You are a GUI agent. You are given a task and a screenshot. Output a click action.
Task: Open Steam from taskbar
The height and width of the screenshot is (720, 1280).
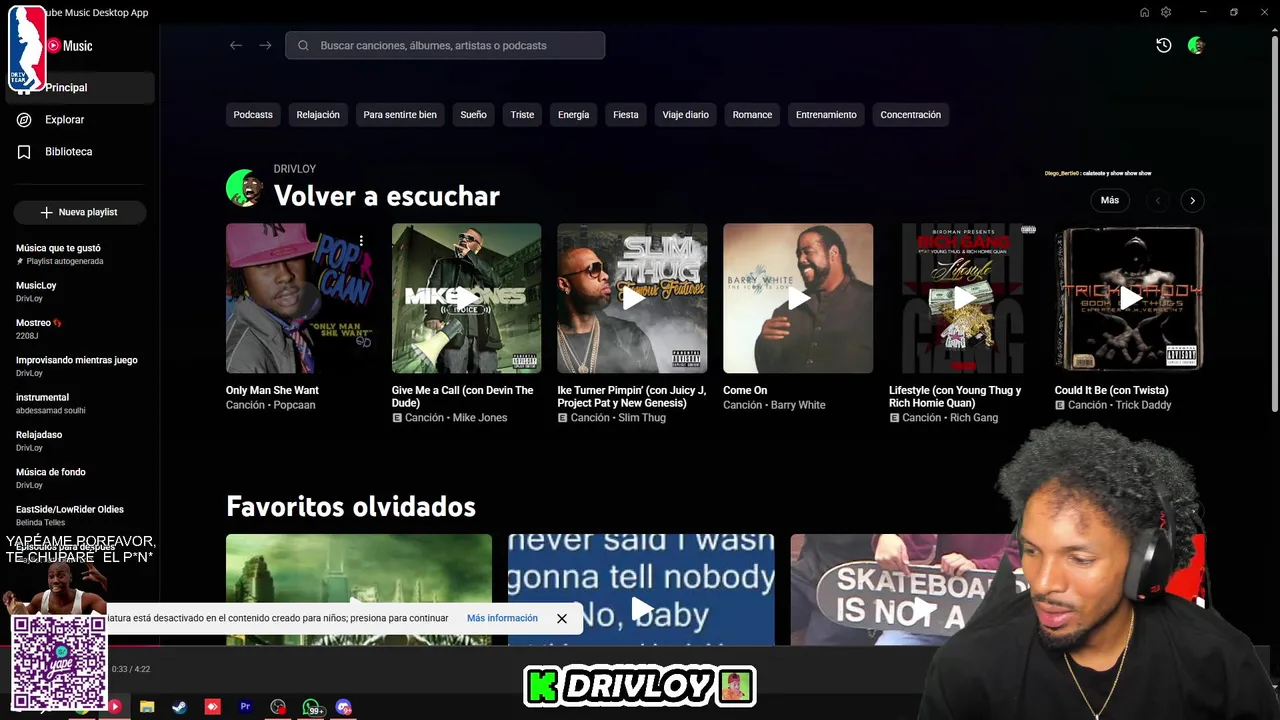pos(179,707)
